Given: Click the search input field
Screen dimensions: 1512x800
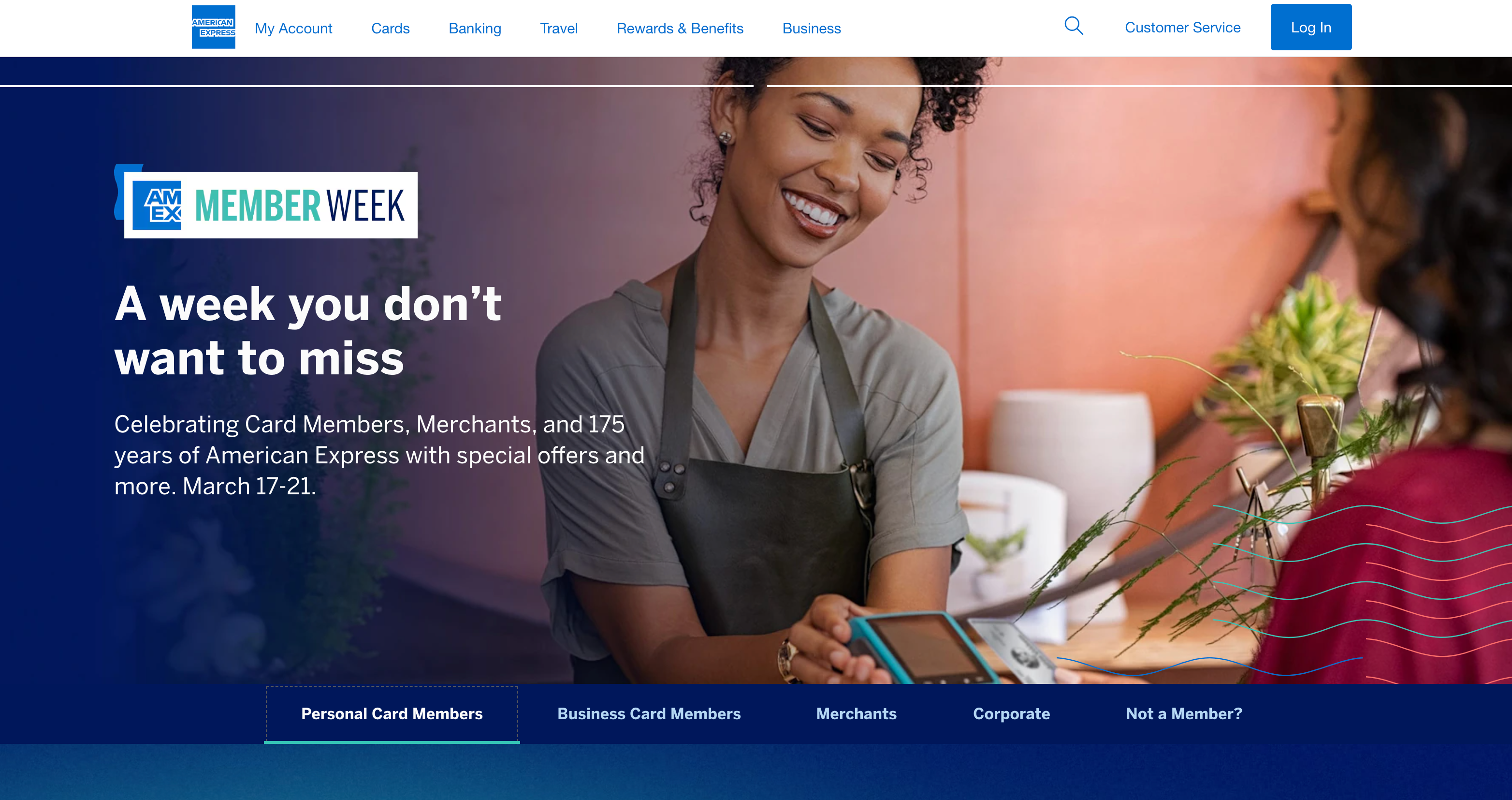Looking at the screenshot, I should (1076, 28).
